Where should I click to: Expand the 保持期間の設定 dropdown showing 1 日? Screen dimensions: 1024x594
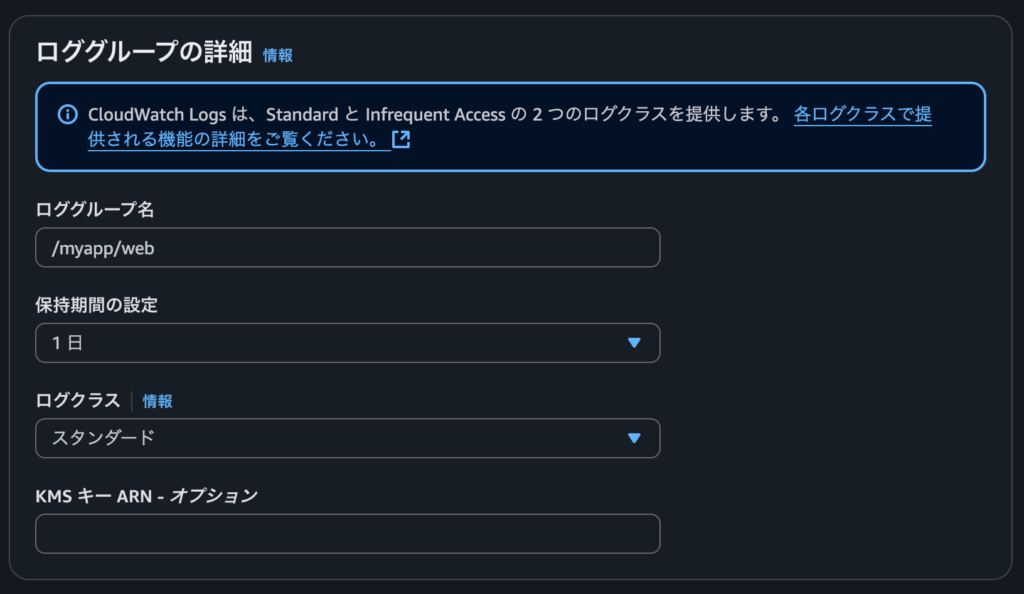coord(347,343)
